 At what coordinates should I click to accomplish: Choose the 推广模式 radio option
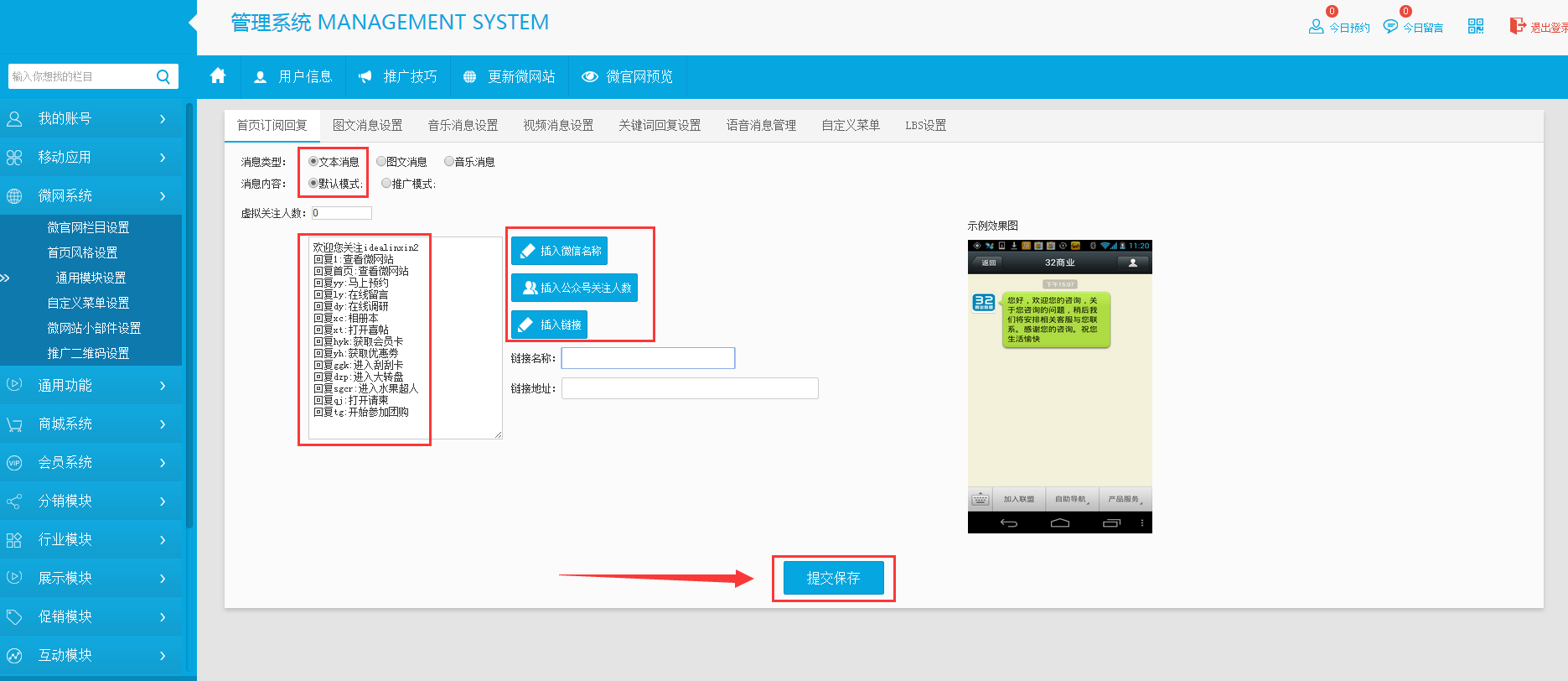click(386, 183)
